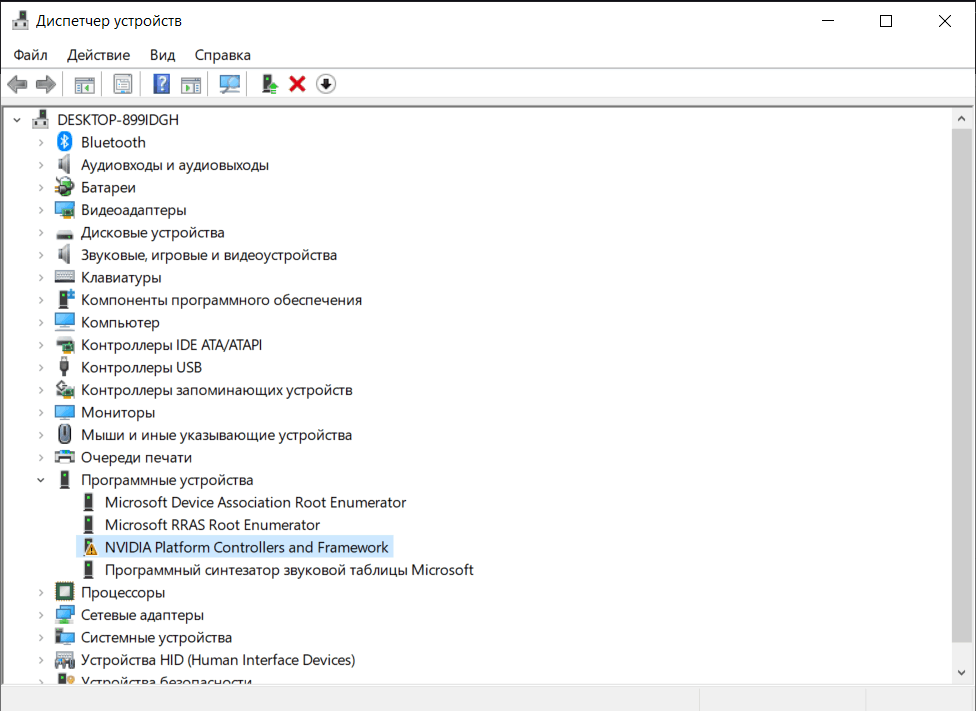
Task: Click the blue Help question-mark icon
Action: 161,84
